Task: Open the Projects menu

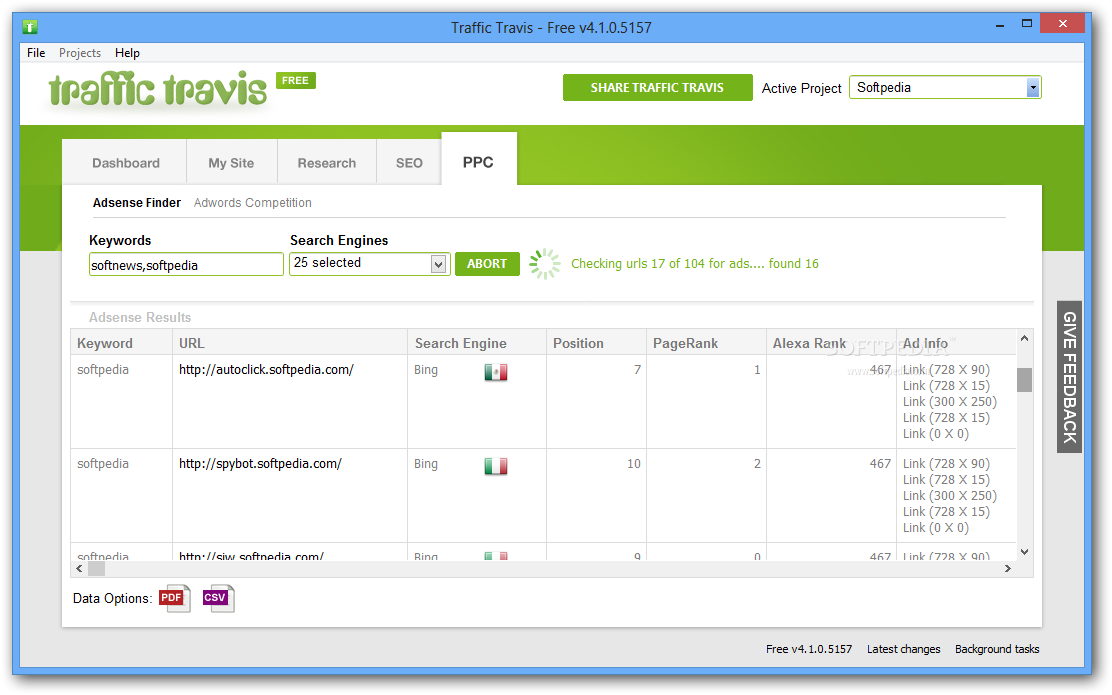Action: [x=79, y=52]
